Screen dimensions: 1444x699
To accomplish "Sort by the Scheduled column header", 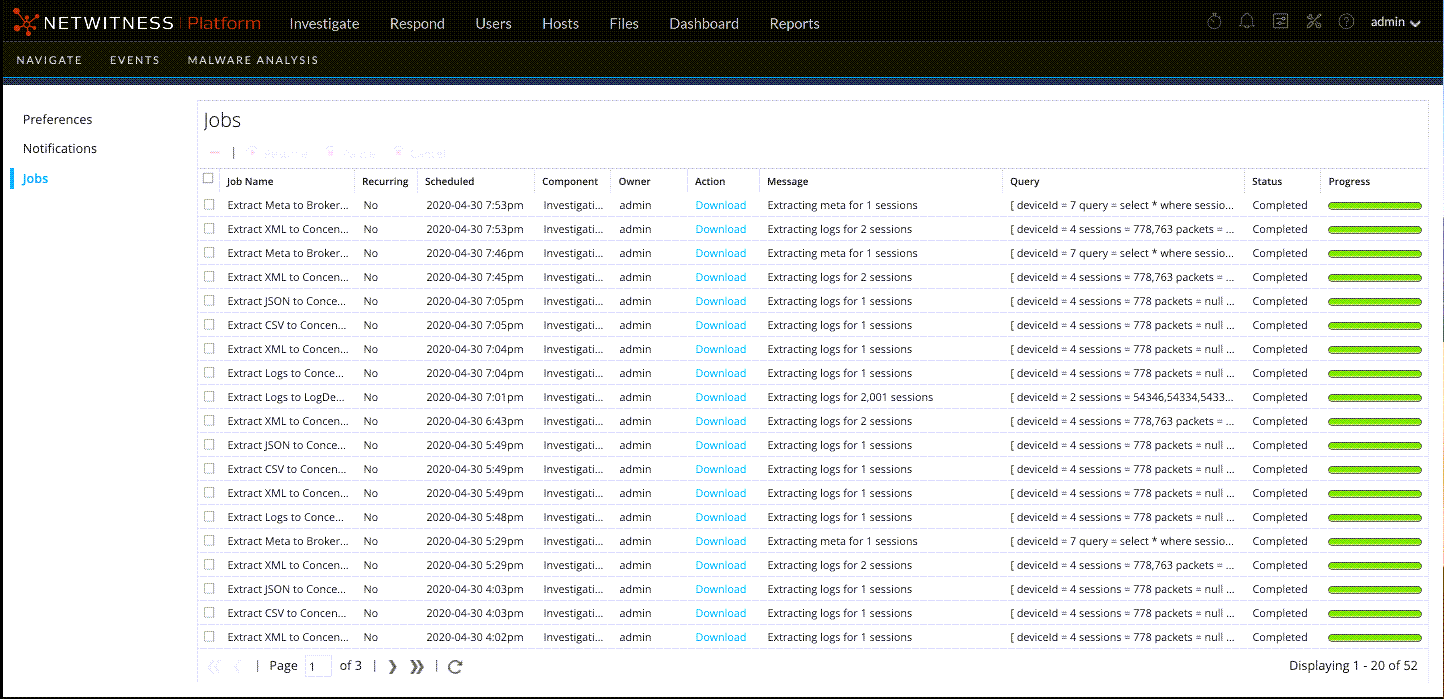I will pyautogui.click(x=449, y=182).
